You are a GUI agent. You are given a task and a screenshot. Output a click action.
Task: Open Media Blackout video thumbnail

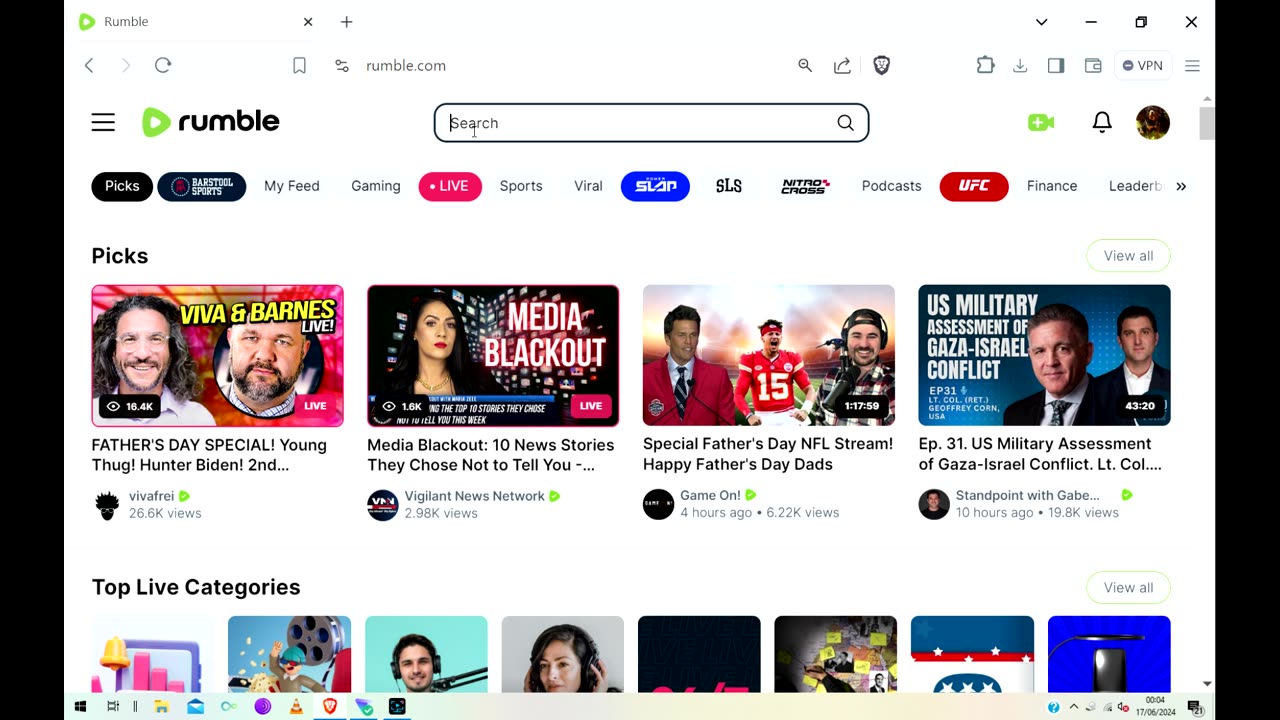493,356
